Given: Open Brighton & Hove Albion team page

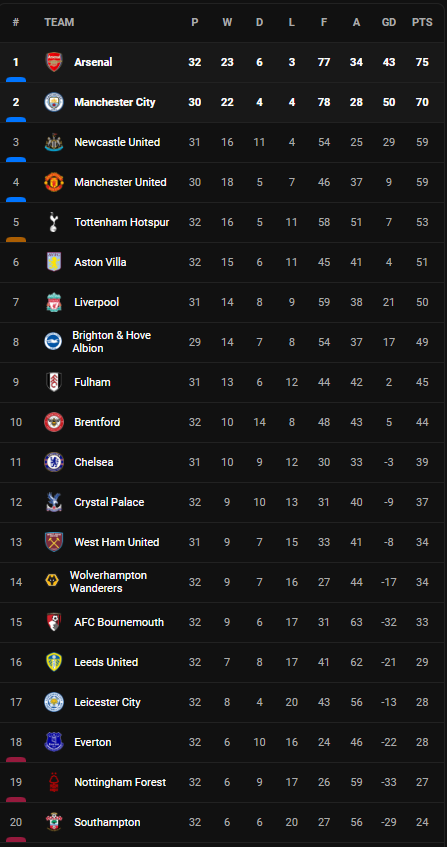Looking at the screenshot, I should [x=112, y=342].
